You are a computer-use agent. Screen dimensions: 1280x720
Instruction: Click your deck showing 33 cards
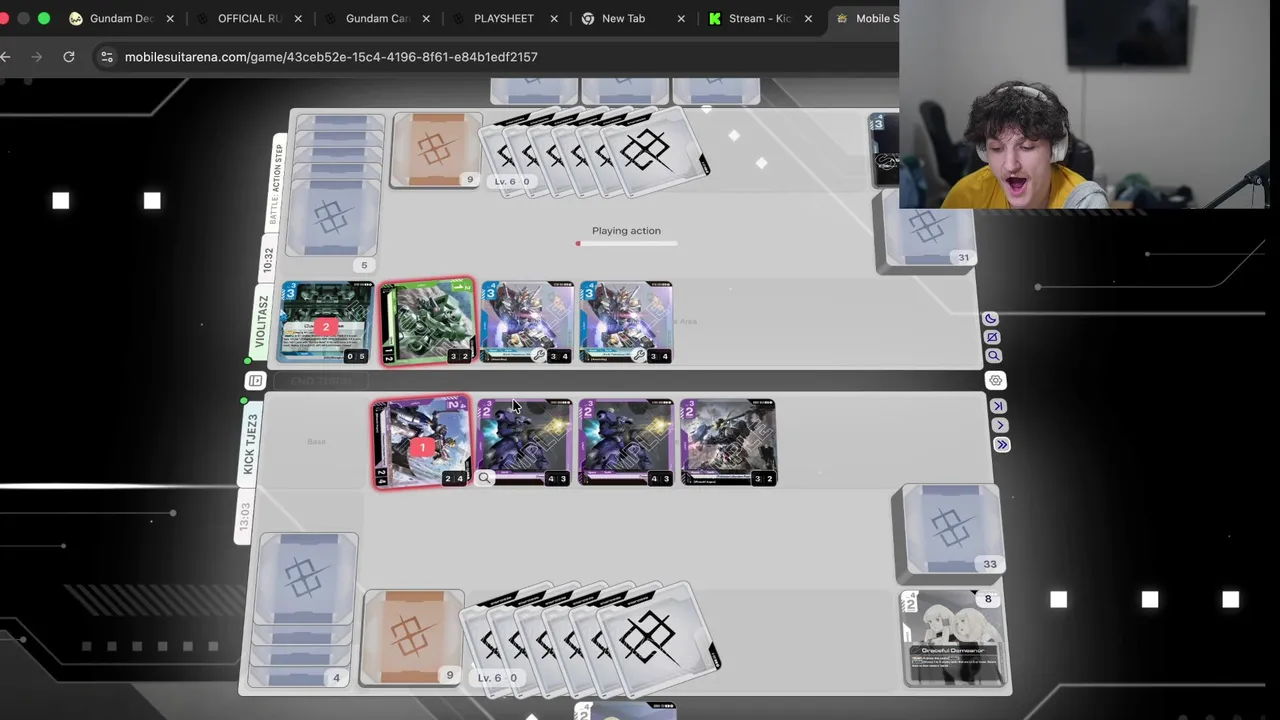click(950, 532)
